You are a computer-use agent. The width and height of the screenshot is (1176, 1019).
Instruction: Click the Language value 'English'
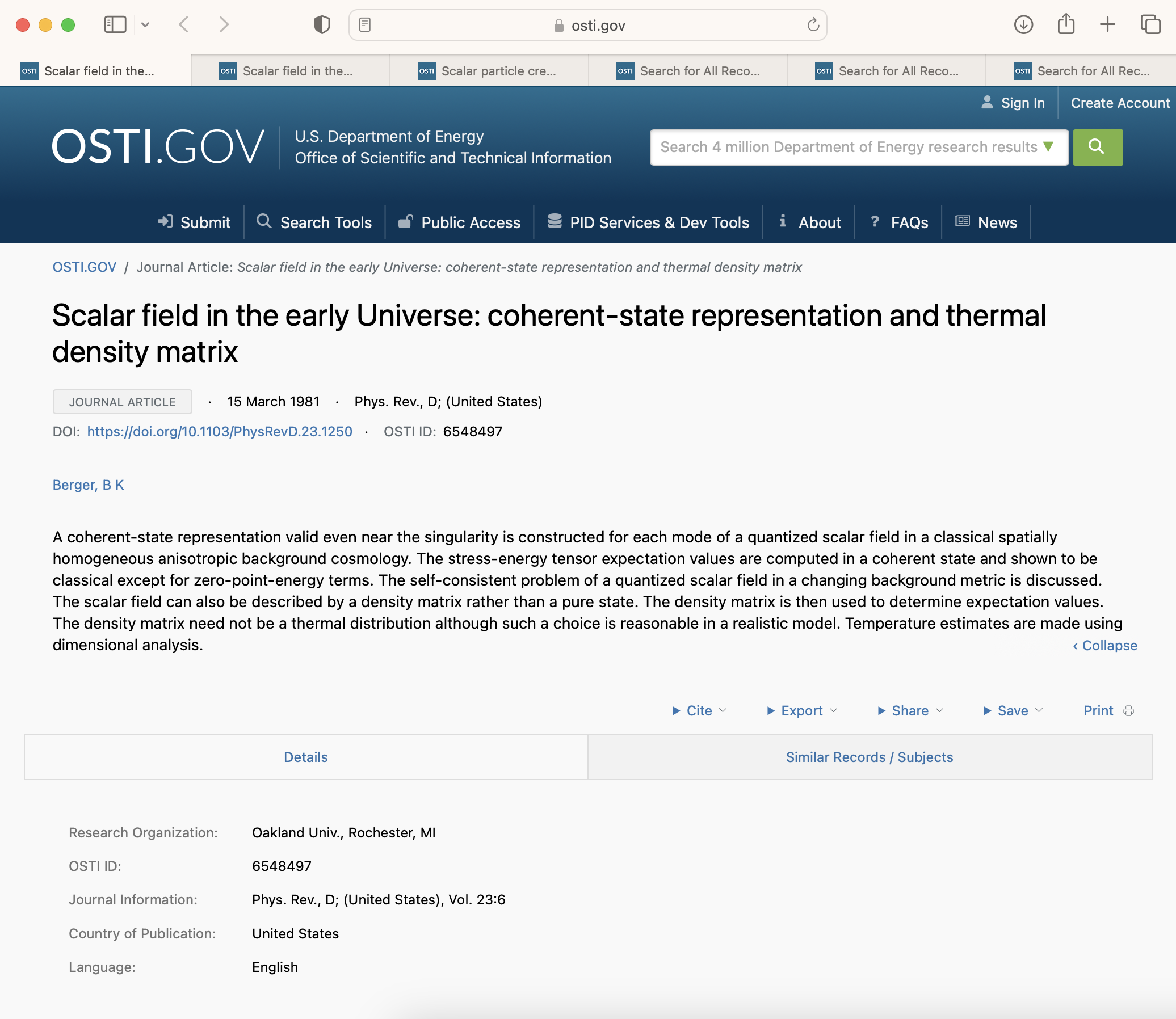pos(275,967)
